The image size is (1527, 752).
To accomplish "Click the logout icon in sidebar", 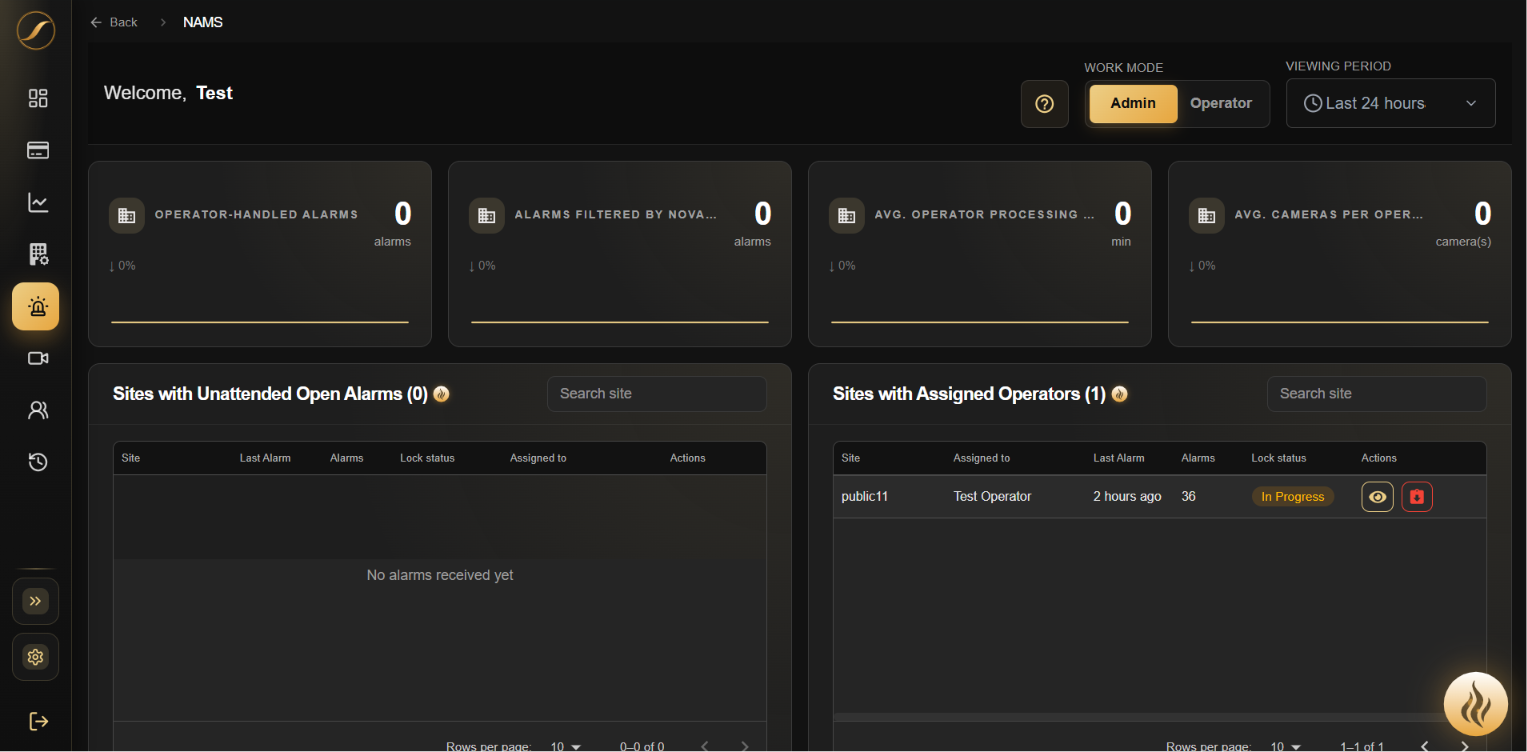I will tap(38, 721).
